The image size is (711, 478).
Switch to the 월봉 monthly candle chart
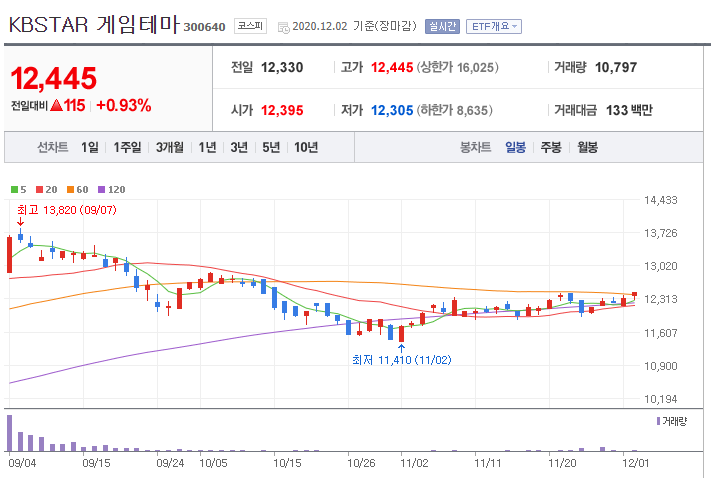587,147
